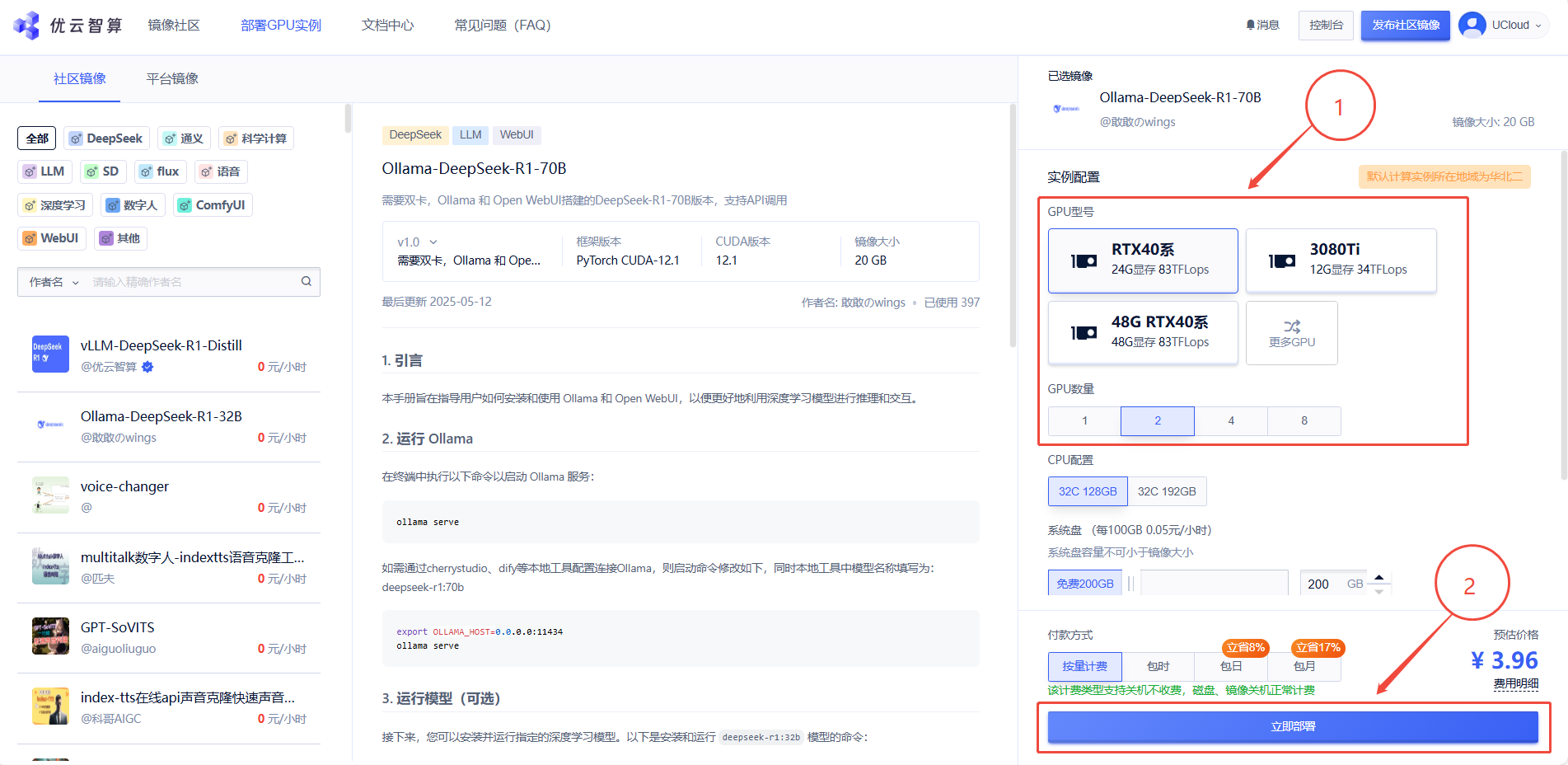Viewport: 1568px width, 765px height.
Task: Click the 消息 bell notification icon
Action: [x=1250, y=26]
